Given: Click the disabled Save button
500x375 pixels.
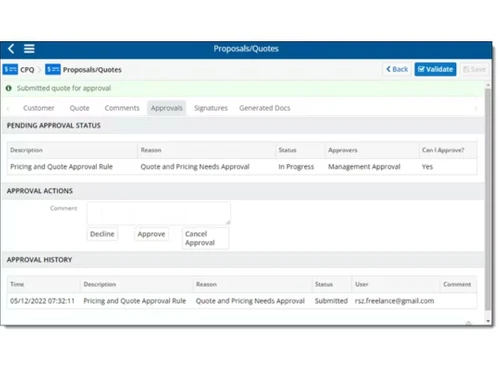Looking at the screenshot, I should click(474, 69).
